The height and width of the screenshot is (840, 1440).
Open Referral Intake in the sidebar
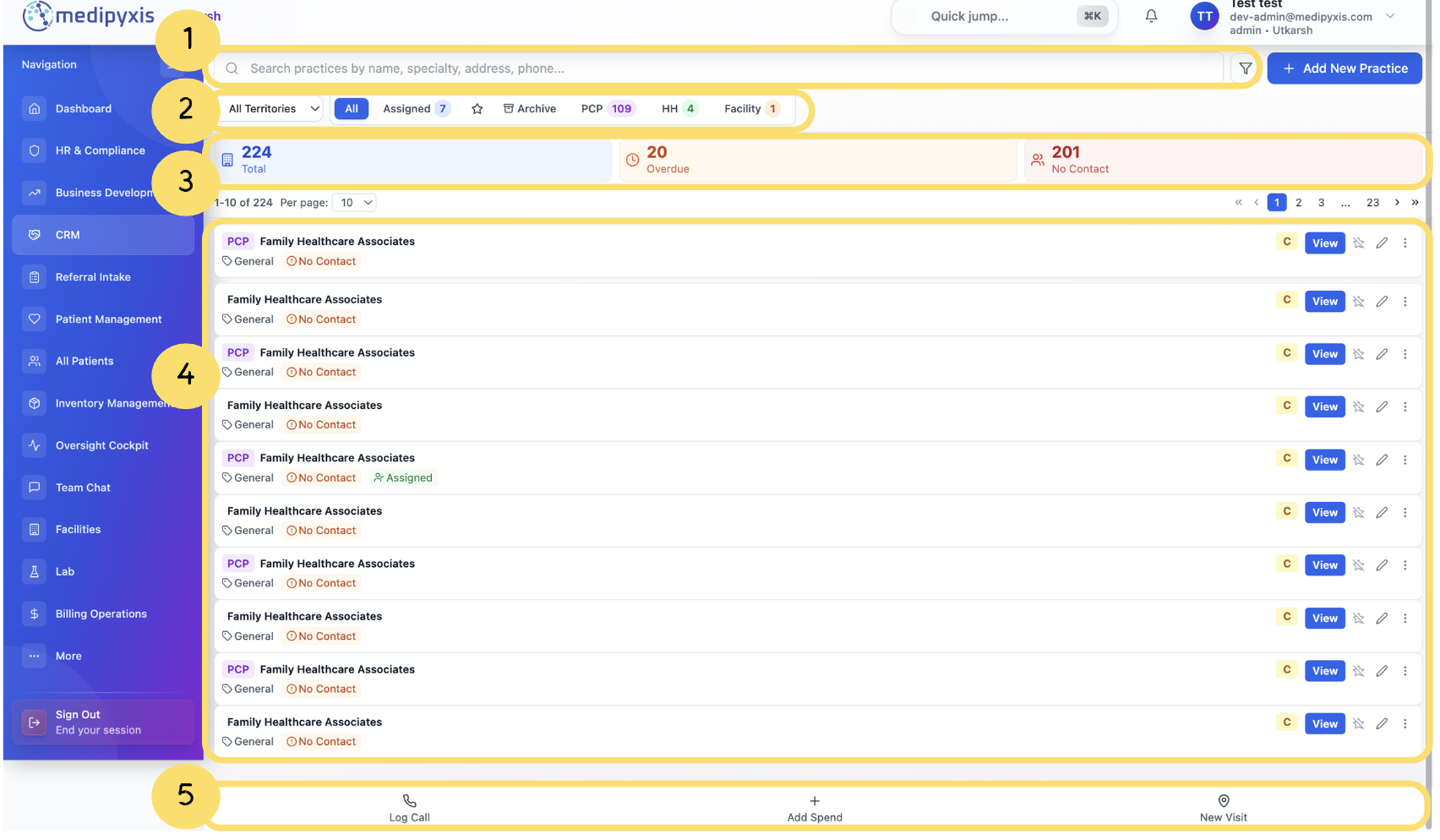(93, 277)
